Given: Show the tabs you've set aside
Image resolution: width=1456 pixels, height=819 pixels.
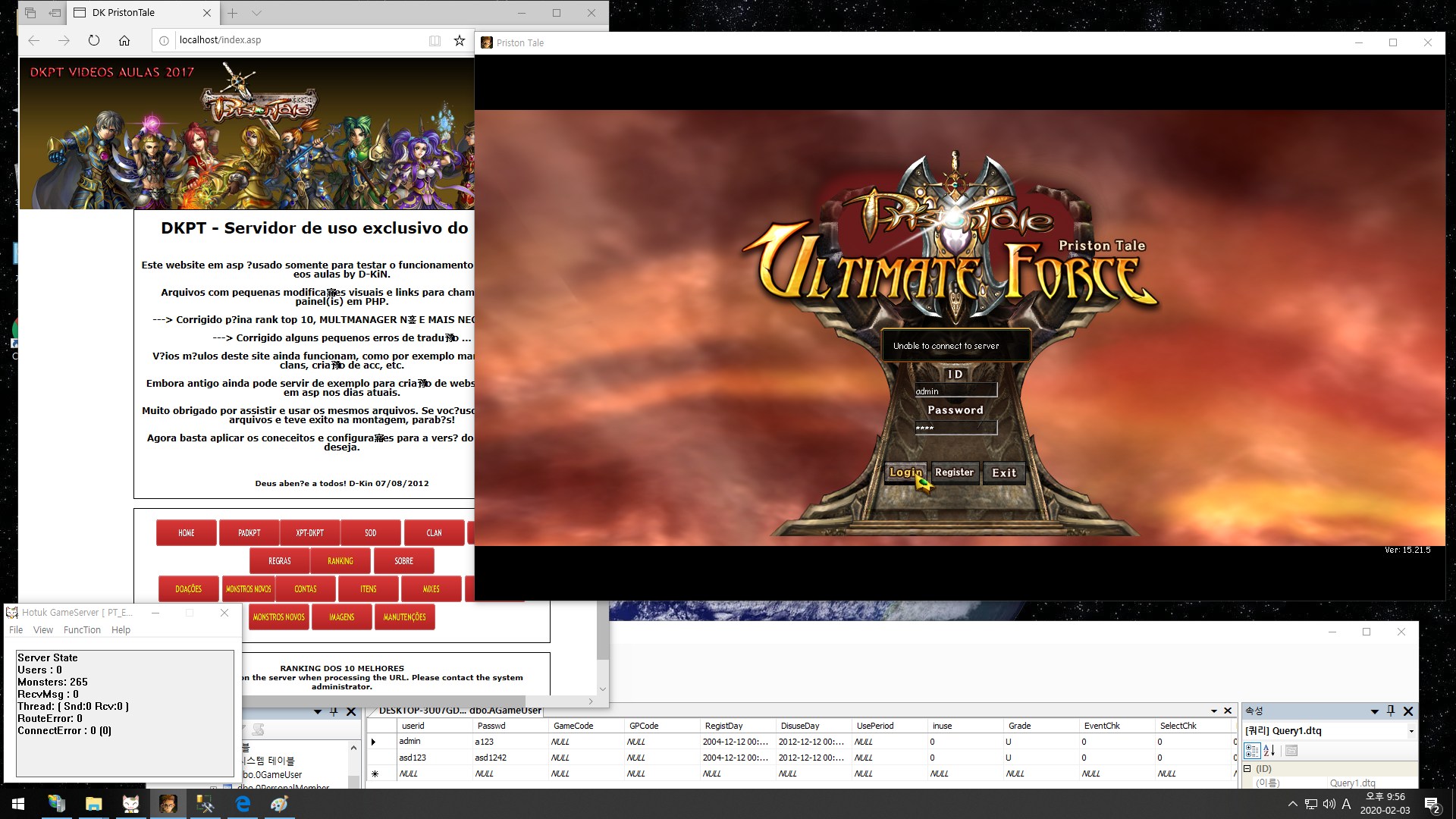Looking at the screenshot, I should (x=30, y=13).
